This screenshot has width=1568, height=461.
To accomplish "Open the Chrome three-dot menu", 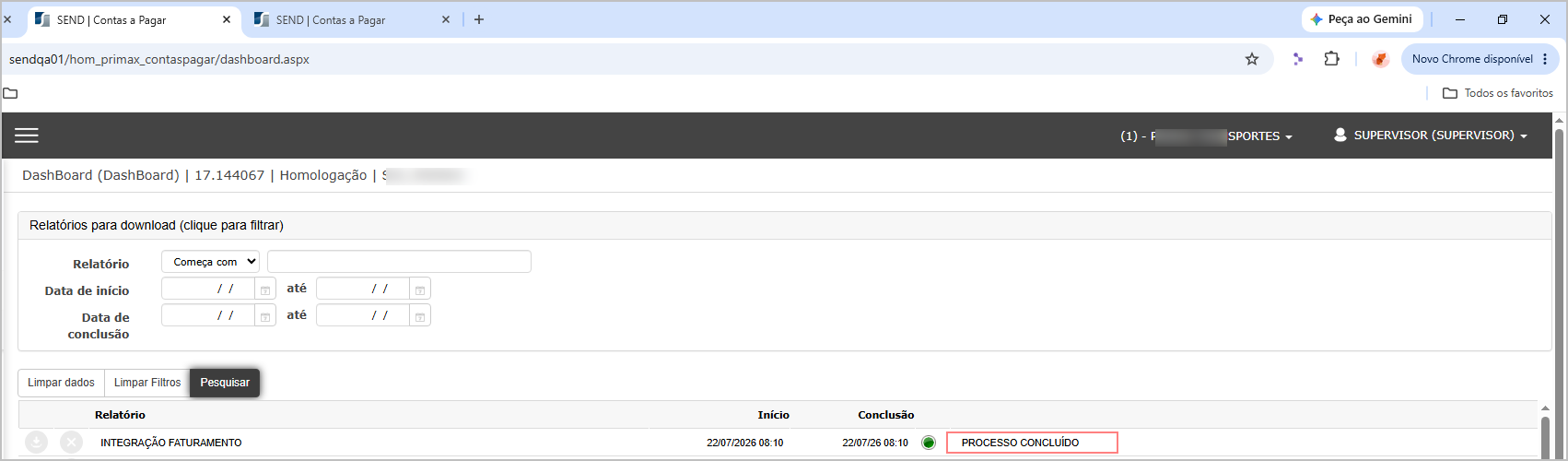I will click(x=1545, y=59).
